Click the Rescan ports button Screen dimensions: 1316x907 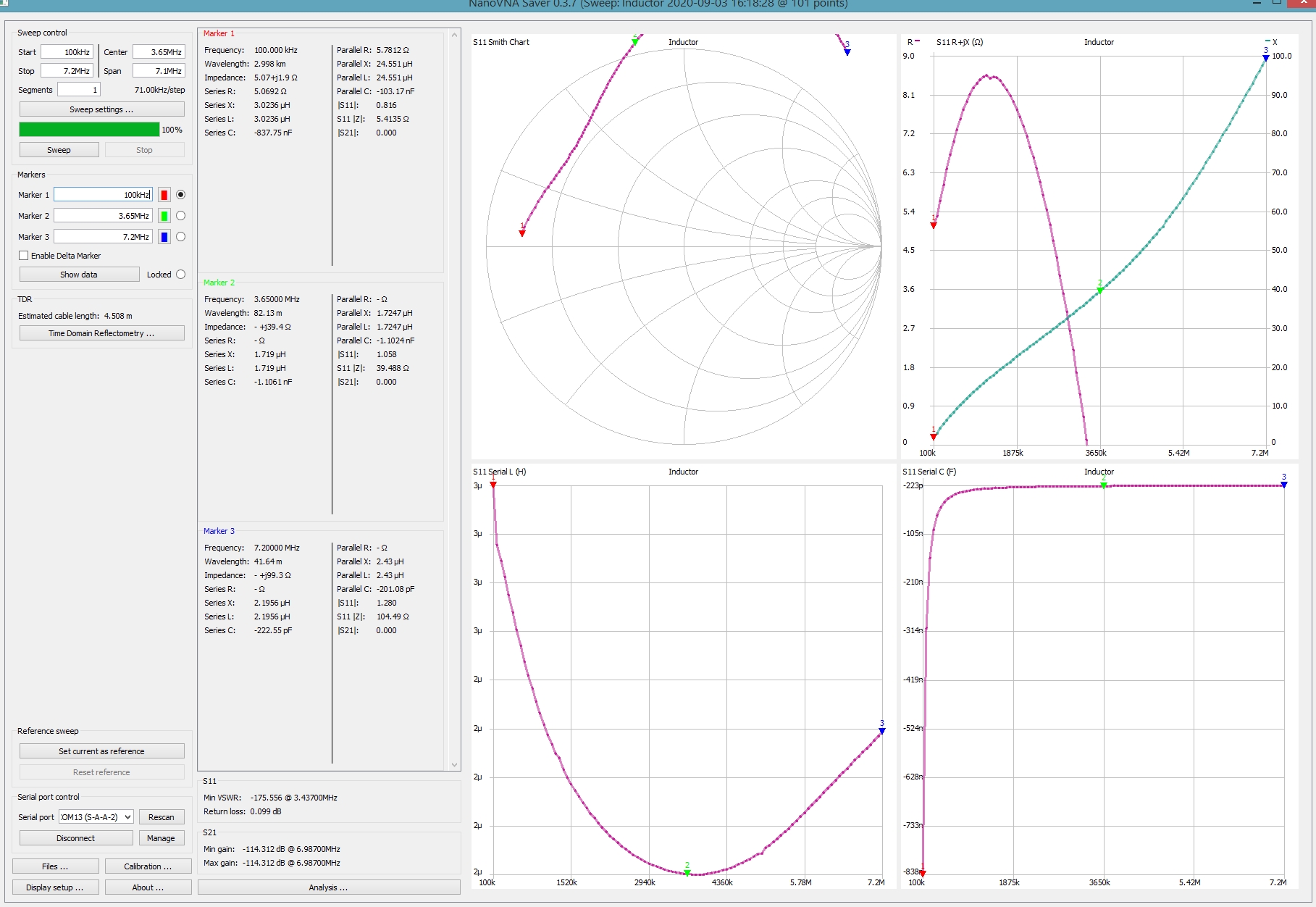[162, 817]
